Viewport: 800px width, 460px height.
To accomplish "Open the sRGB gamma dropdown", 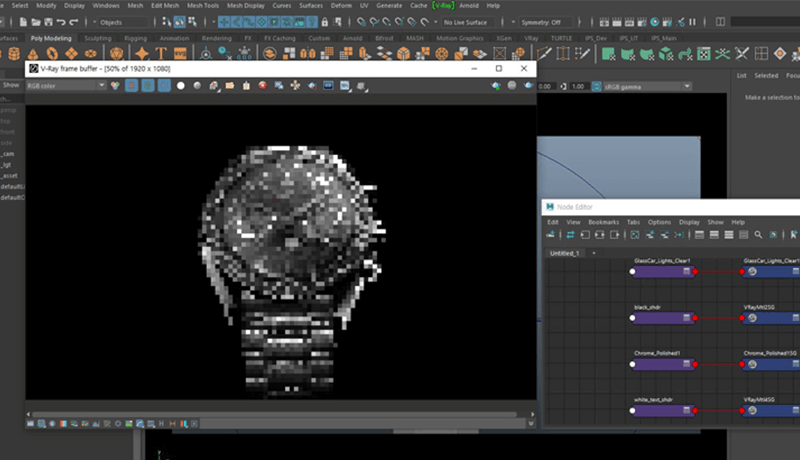I will tap(647, 87).
